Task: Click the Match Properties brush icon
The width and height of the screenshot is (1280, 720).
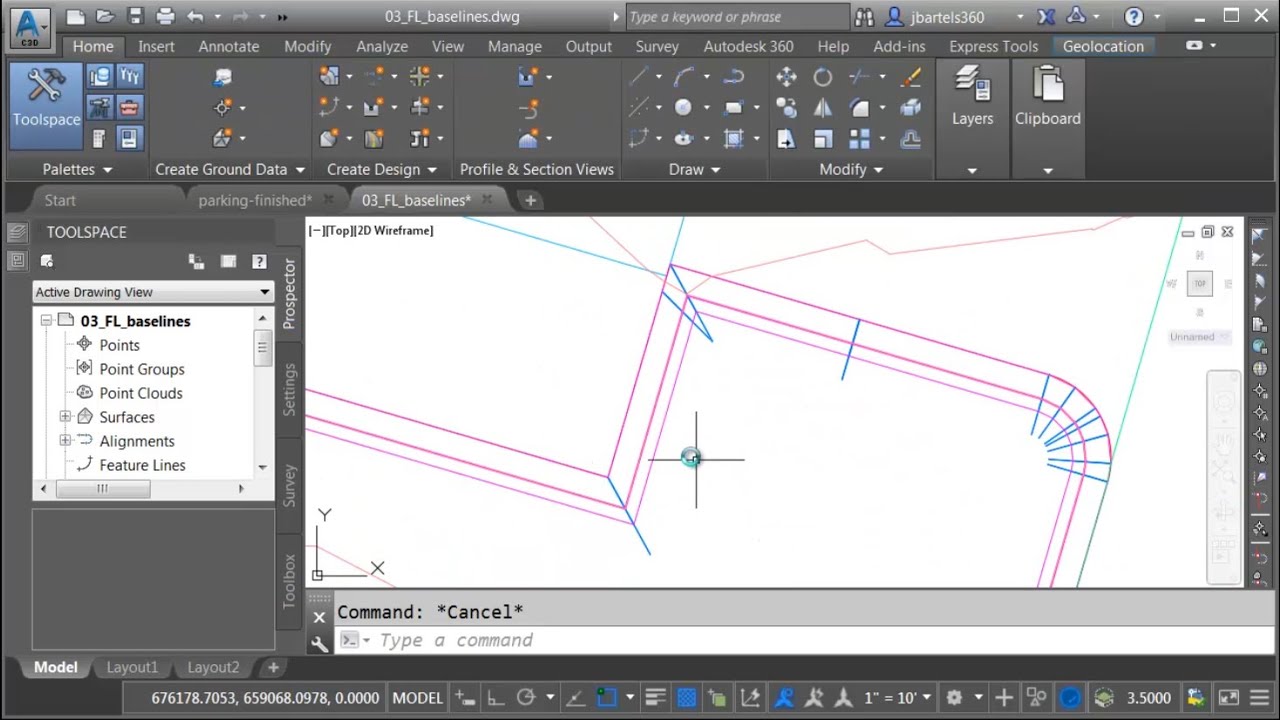Action: coord(910,77)
